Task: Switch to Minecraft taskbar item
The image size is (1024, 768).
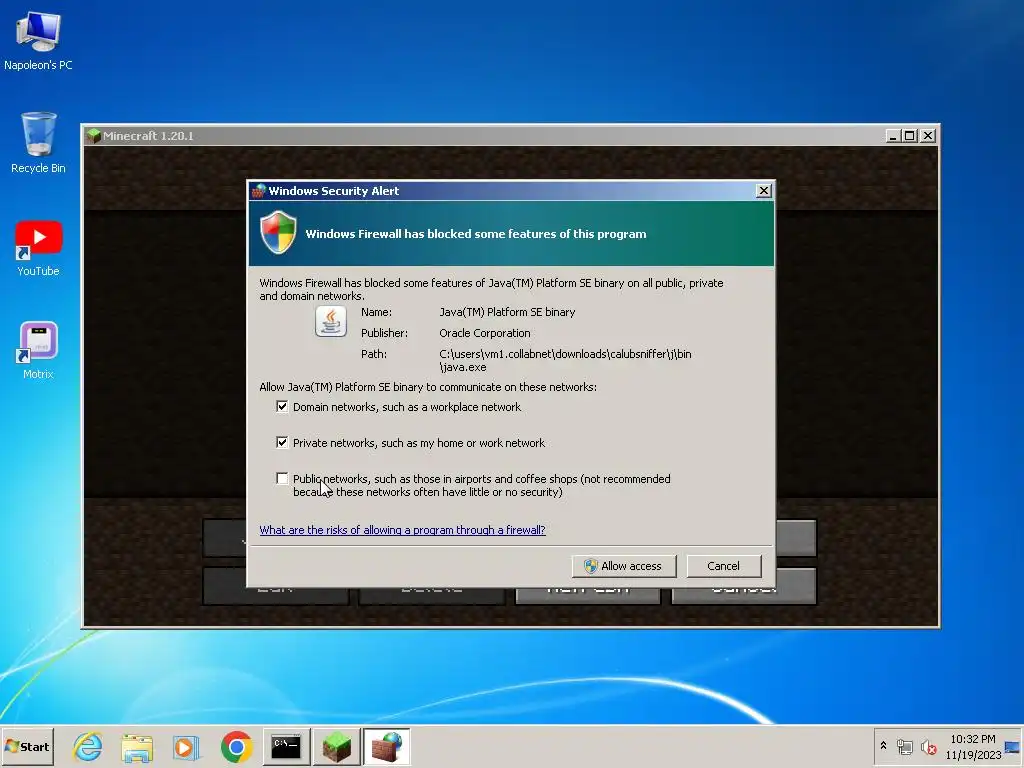Action: click(x=336, y=746)
